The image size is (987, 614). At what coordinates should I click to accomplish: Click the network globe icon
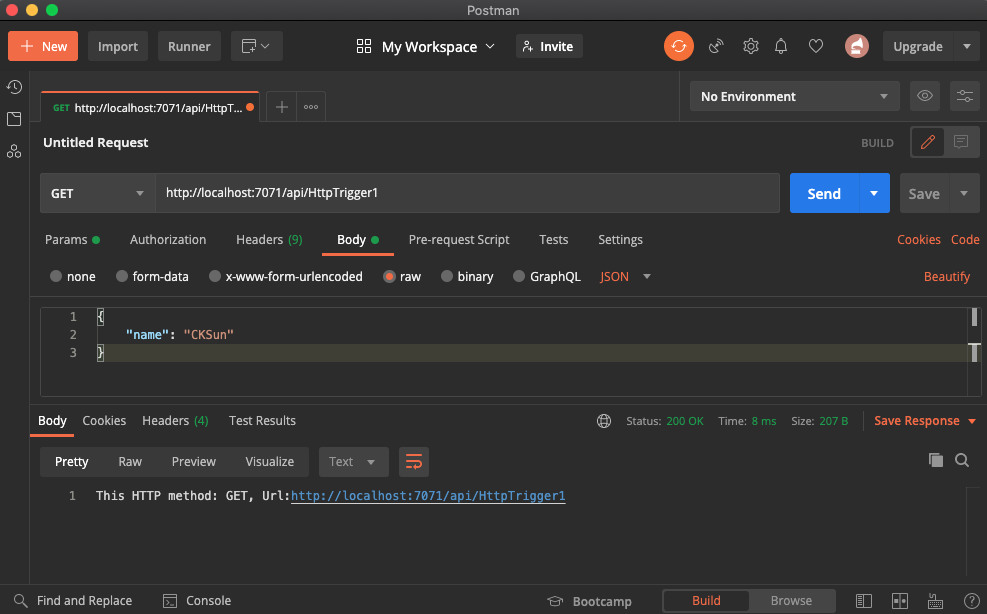pos(604,421)
